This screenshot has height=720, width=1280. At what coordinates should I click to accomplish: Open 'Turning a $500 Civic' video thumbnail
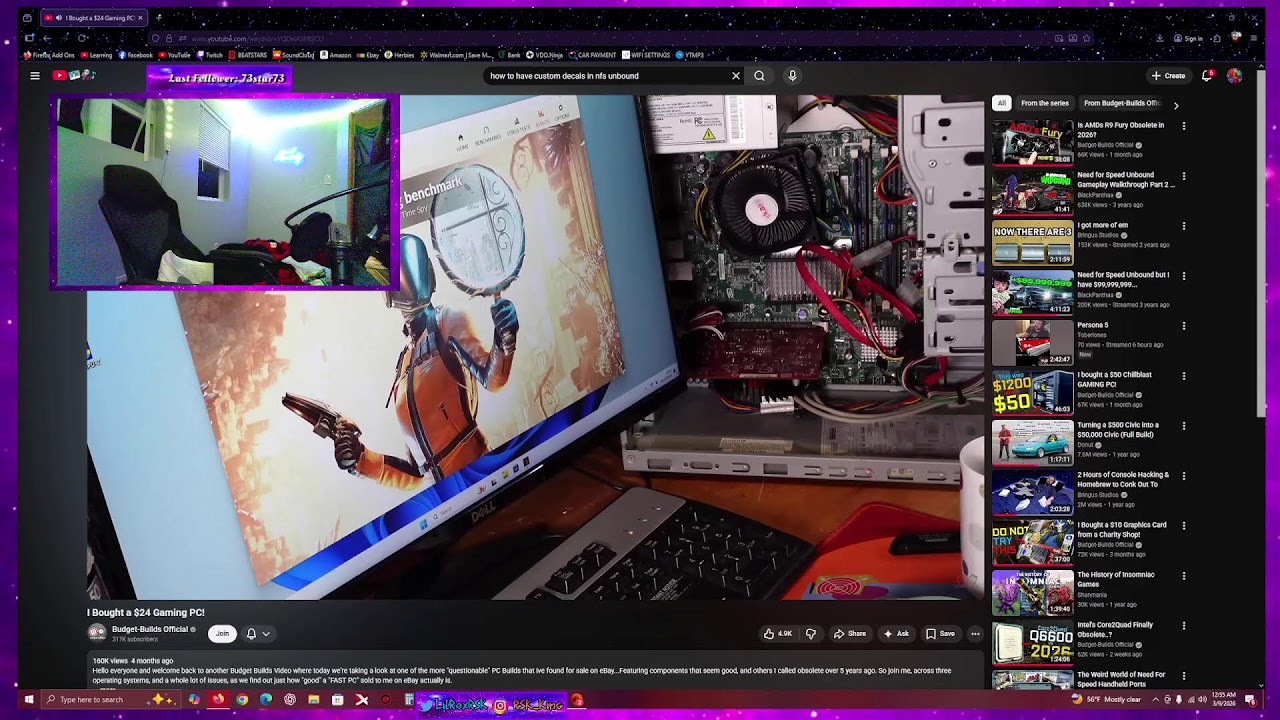[1032, 443]
